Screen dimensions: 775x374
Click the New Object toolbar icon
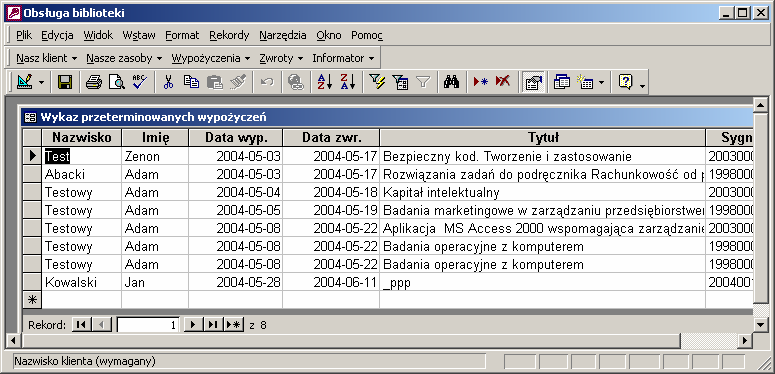pos(585,82)
